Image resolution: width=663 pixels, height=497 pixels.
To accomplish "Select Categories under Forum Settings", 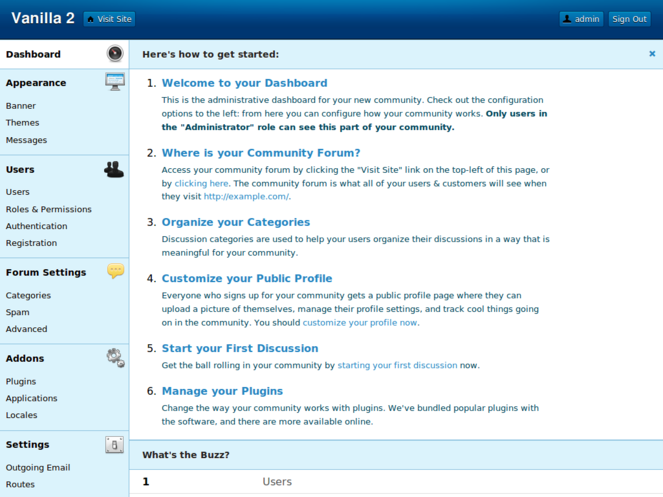I will pyautogui.click(x=28, y=295).
